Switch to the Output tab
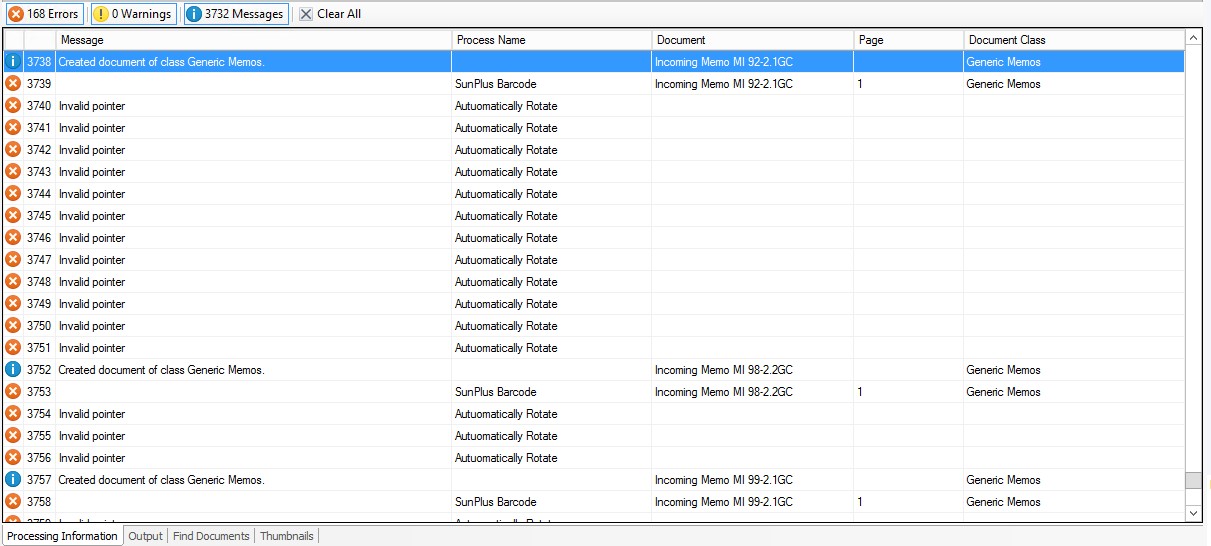The image size is (1211, 546). [145, 536]
